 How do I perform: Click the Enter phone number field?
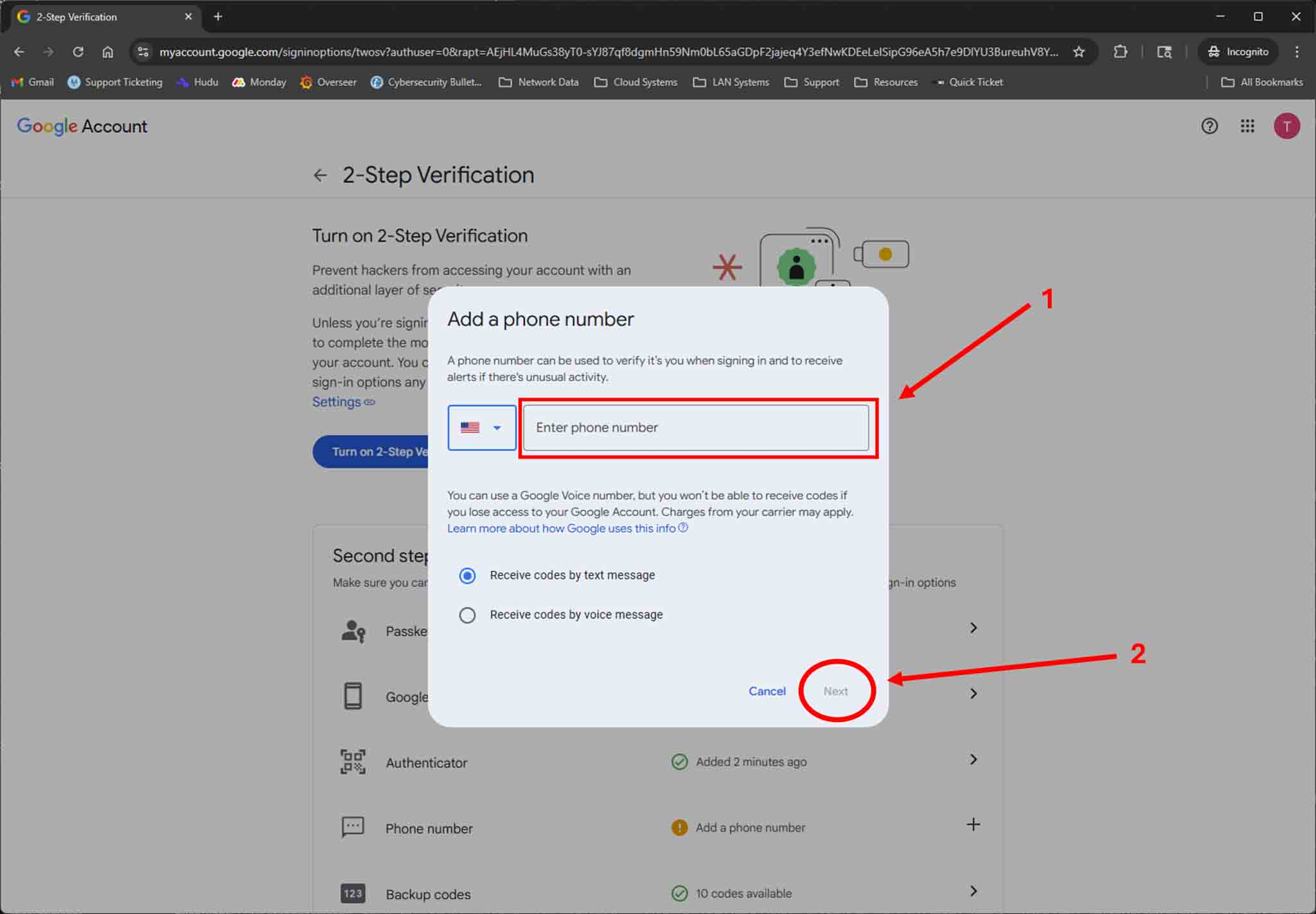[696, 428]
